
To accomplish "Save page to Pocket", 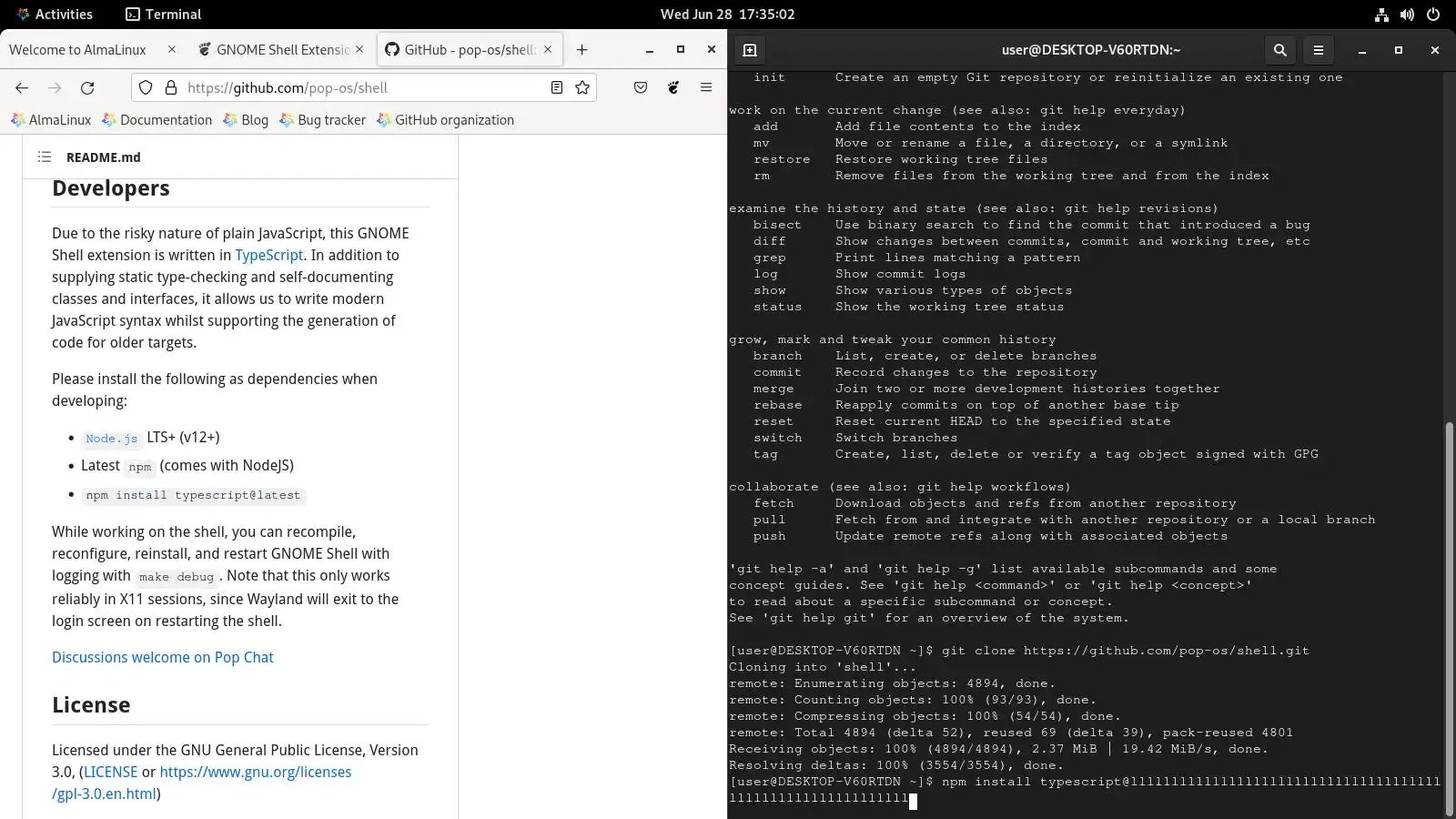I will (x=641, y=87).
